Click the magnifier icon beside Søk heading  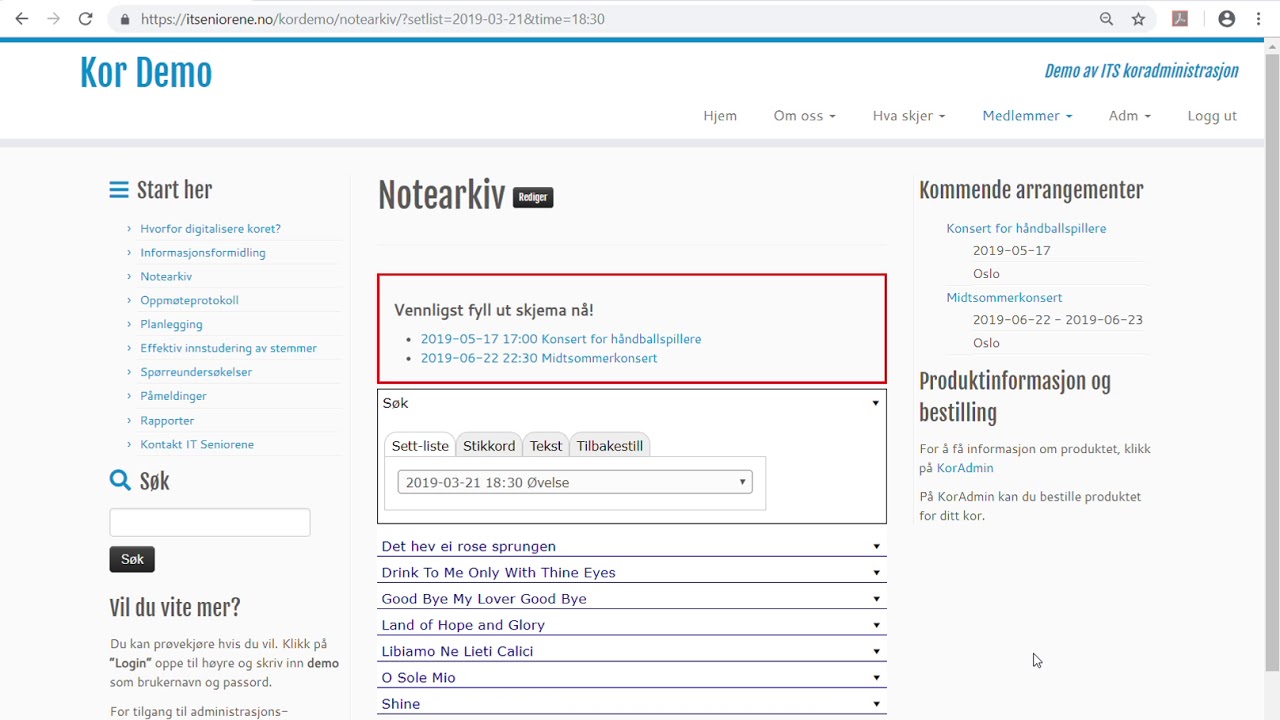click(120, 481)
